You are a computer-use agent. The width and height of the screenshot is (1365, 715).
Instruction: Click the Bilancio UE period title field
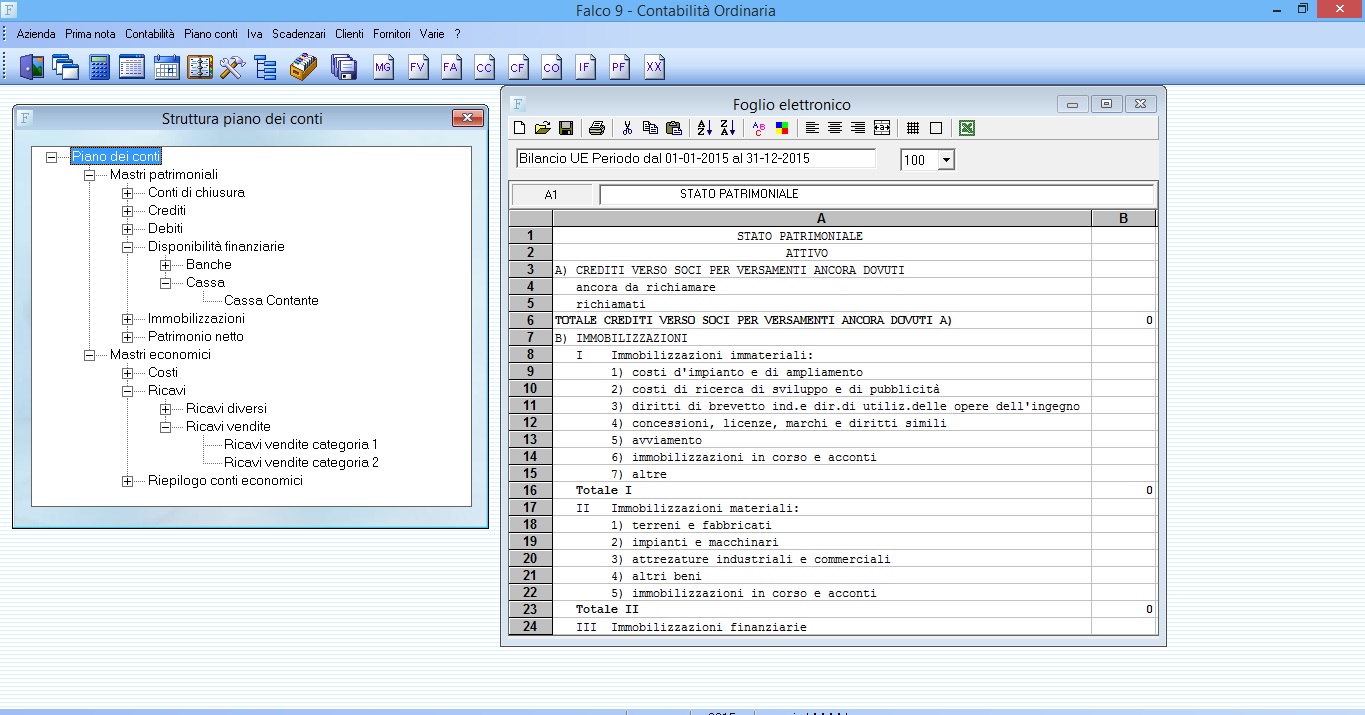click(695, 159)
